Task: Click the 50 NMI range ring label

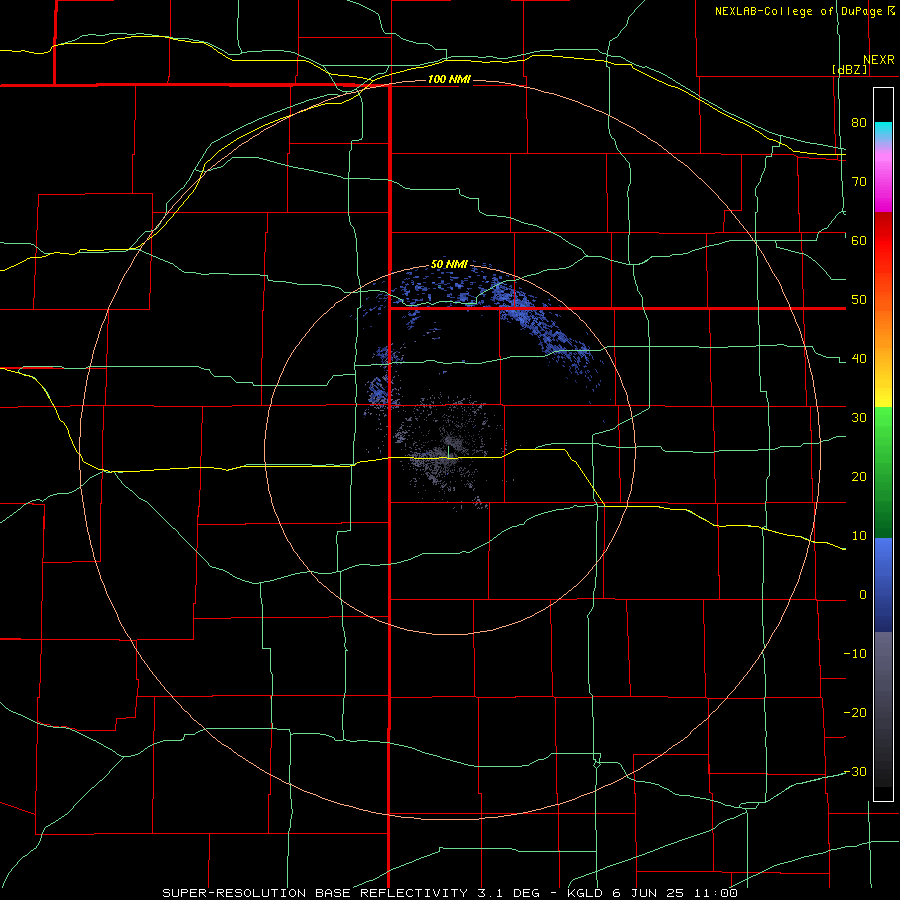Action: point(449,265)
